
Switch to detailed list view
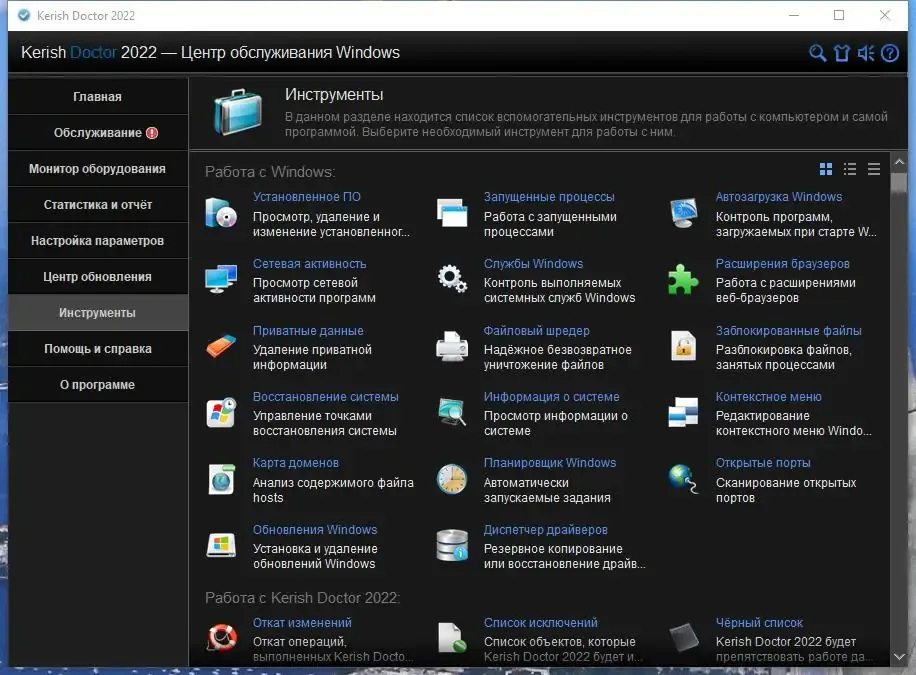[850, 169]
